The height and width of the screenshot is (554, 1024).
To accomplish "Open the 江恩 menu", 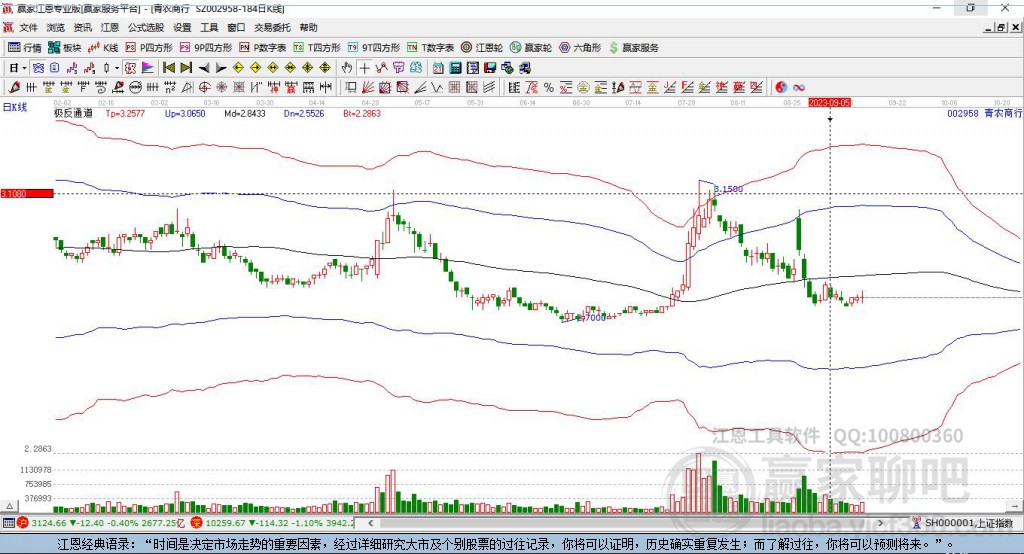I will pos(110,27).
